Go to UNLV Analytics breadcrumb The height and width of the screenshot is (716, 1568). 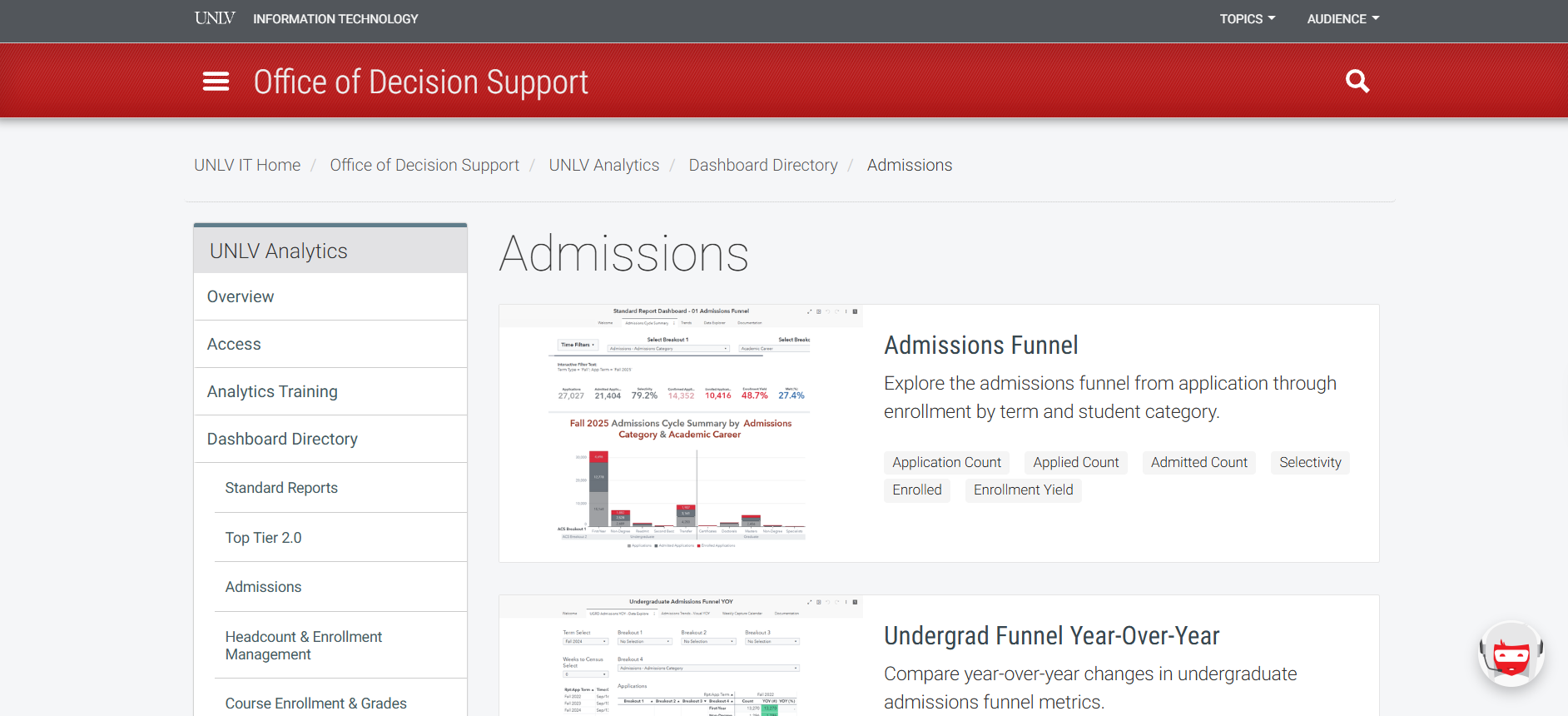tap(604, 165)
